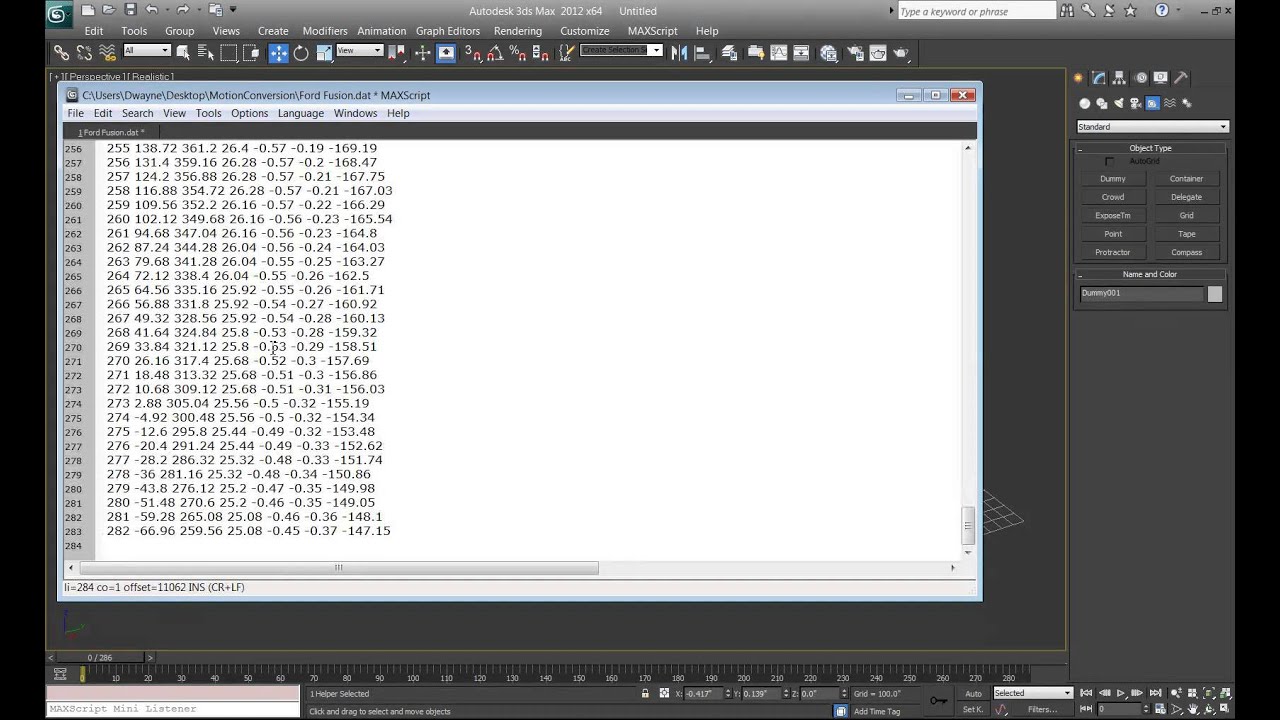1280x720 pixels.
Task: Click the ExposeTm helper button
Action: [x=1113, y=216]
